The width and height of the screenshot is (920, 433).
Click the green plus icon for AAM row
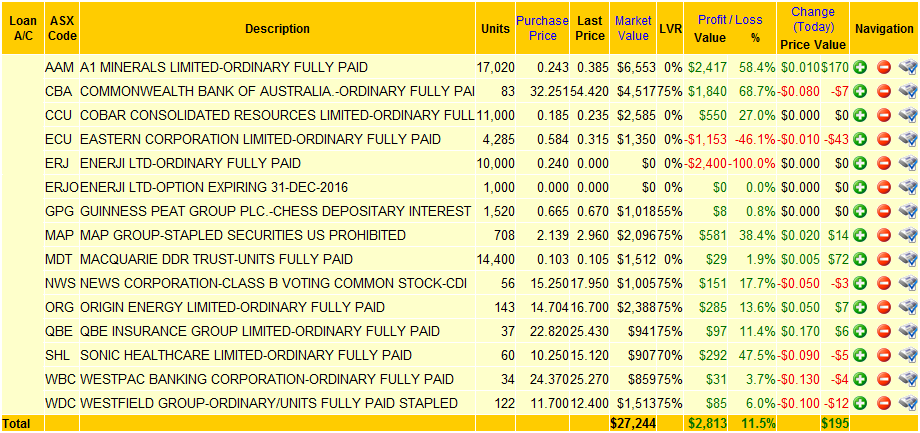click(x=860, y=67)
